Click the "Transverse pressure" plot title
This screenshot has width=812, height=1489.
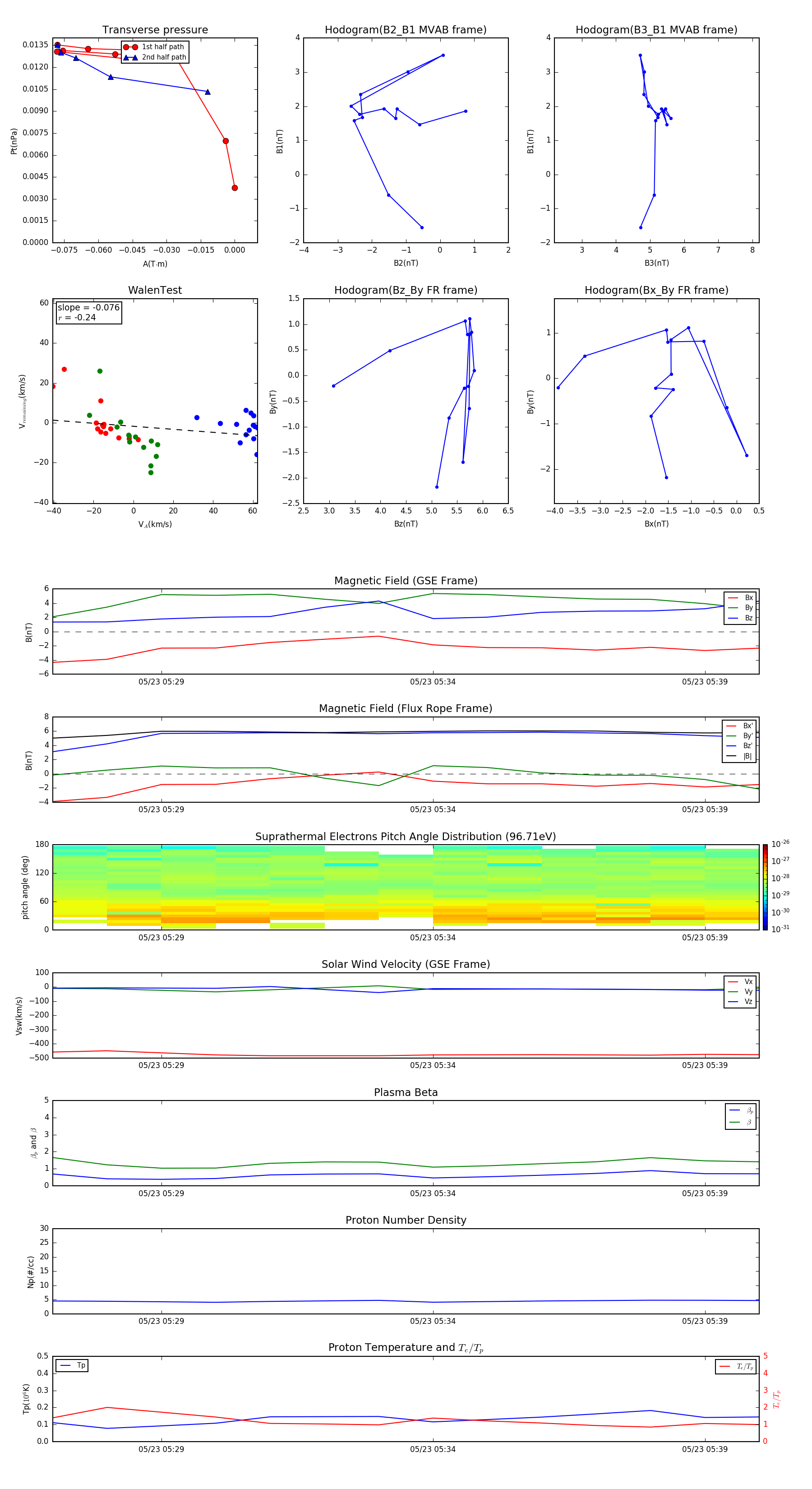155,30
